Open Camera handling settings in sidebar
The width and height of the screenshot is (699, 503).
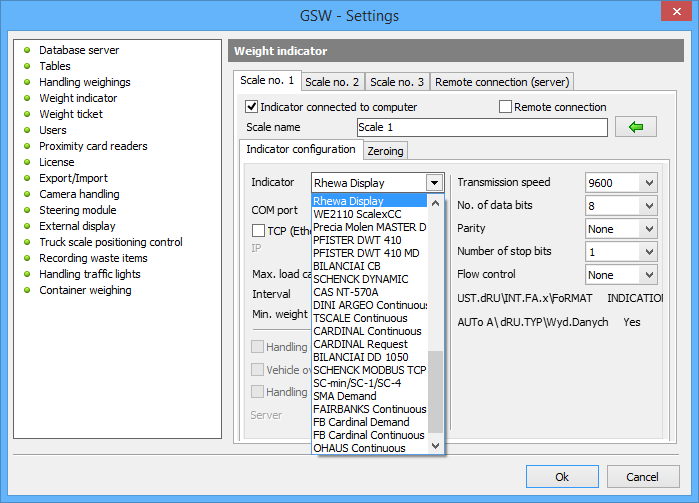(79, 194)
